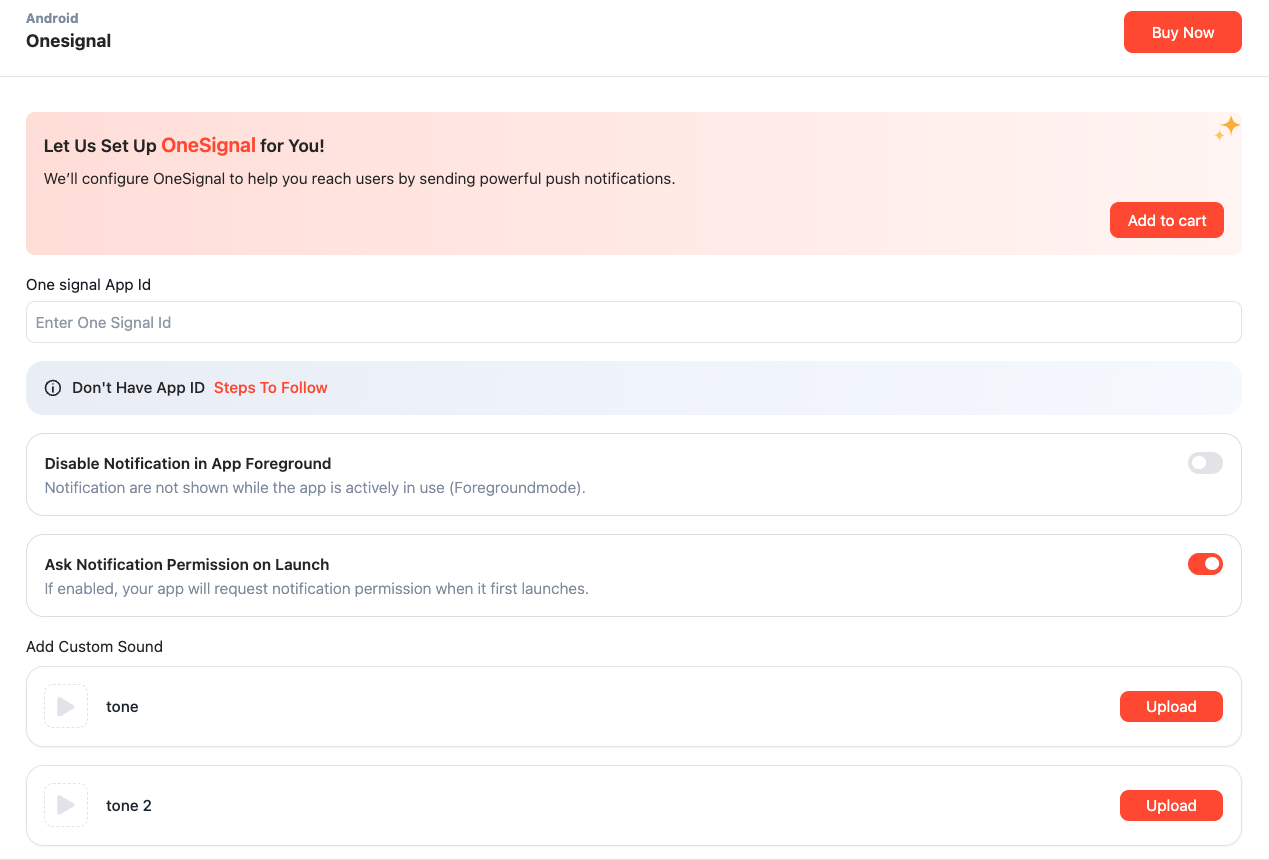
Task: Toggle "Disable Notification in App Foreground" on
Action: 1205,463
